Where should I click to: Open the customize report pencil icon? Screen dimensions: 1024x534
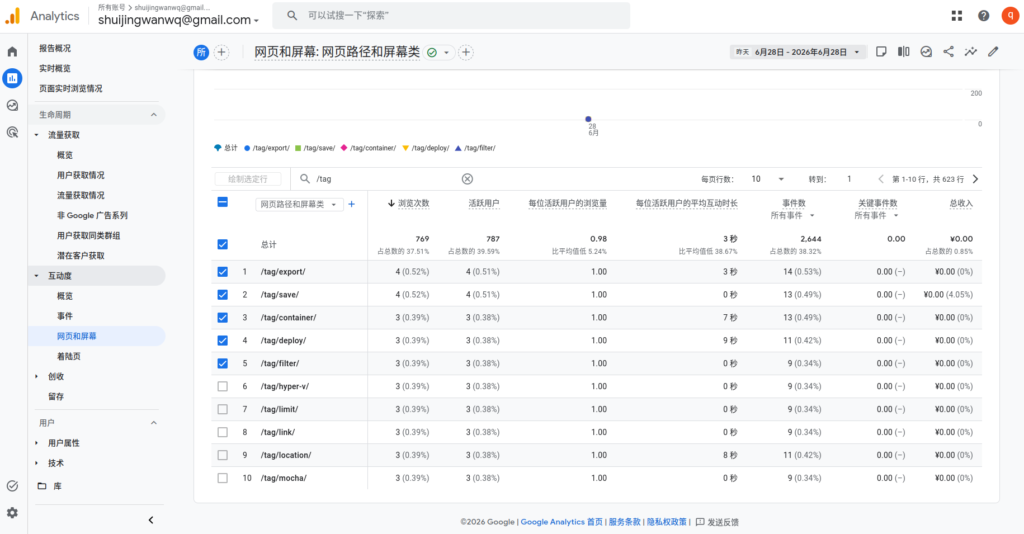tap(993, 52)
